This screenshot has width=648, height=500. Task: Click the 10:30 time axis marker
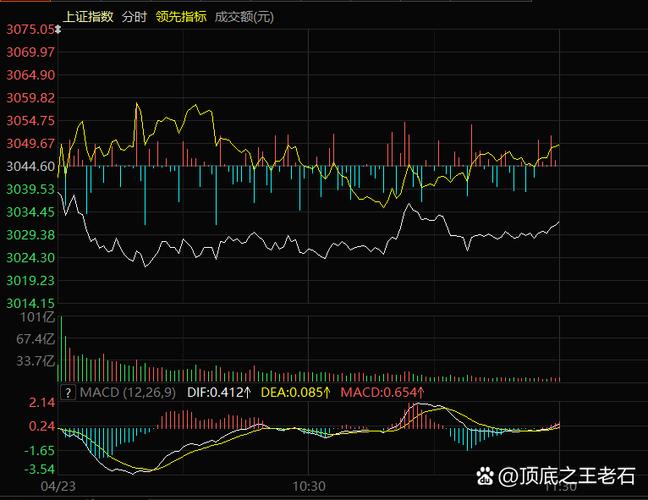pyautogui.click(x=309, y=486)
